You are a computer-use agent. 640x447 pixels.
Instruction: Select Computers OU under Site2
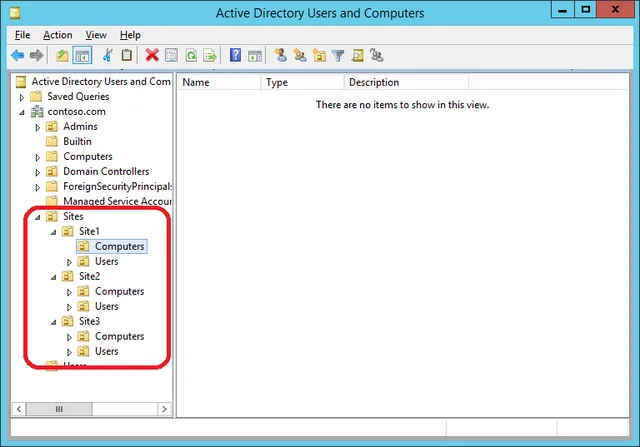119,291
